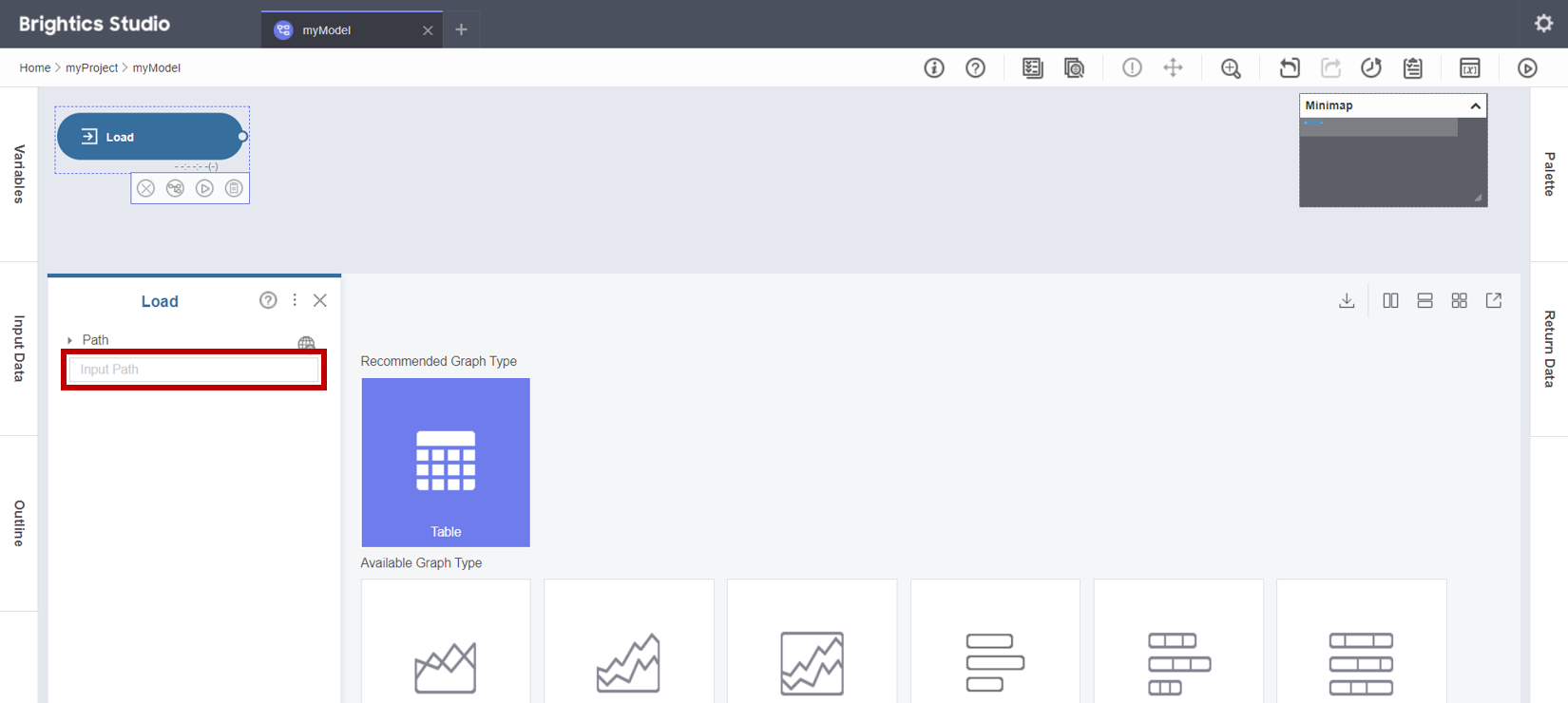Click the search-in-documents toolbar icon
Screen dimensions: 1568x703
coord(1074,67)
